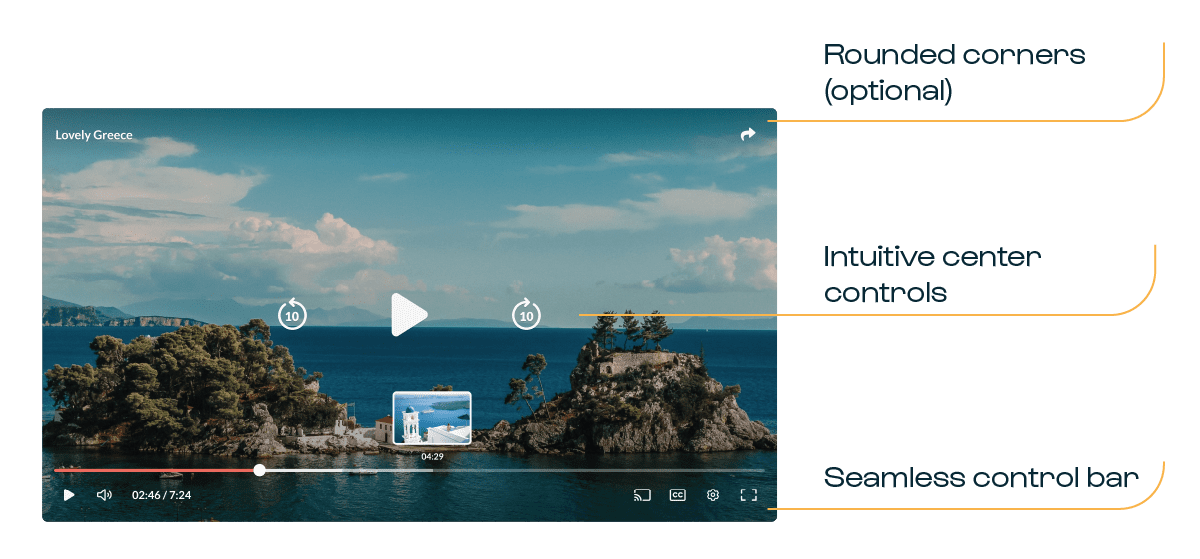
Task: Click the gray unplayed portion of seek bar
Action: 600,470
